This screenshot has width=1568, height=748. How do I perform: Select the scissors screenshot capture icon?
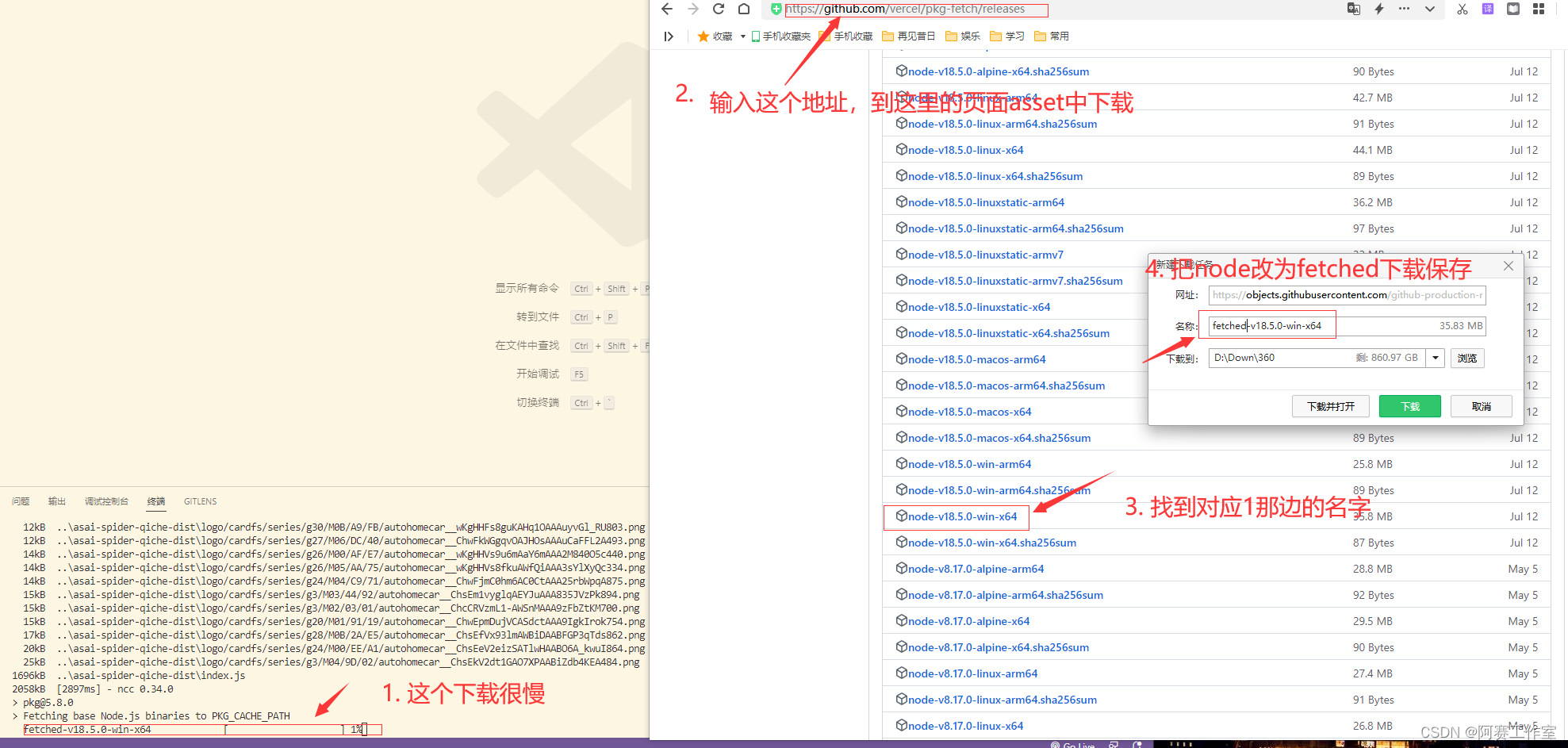point(1462,9)
